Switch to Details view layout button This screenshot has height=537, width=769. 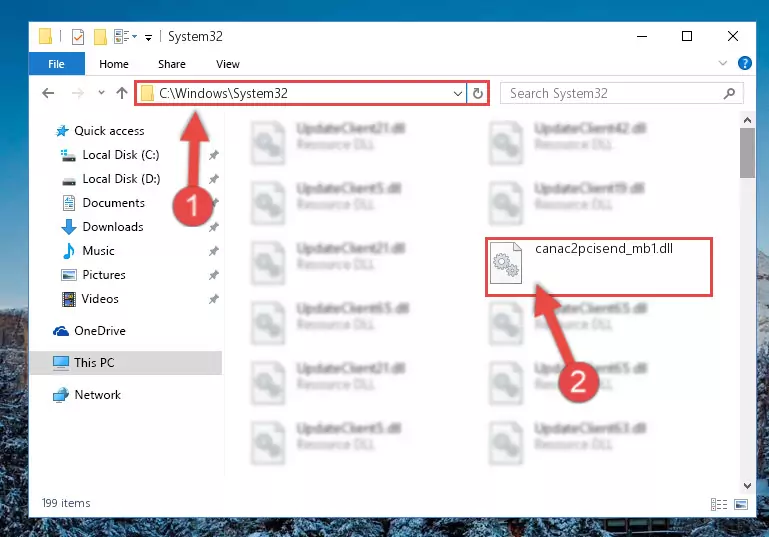pyautogui.click(x=718, y=504)
